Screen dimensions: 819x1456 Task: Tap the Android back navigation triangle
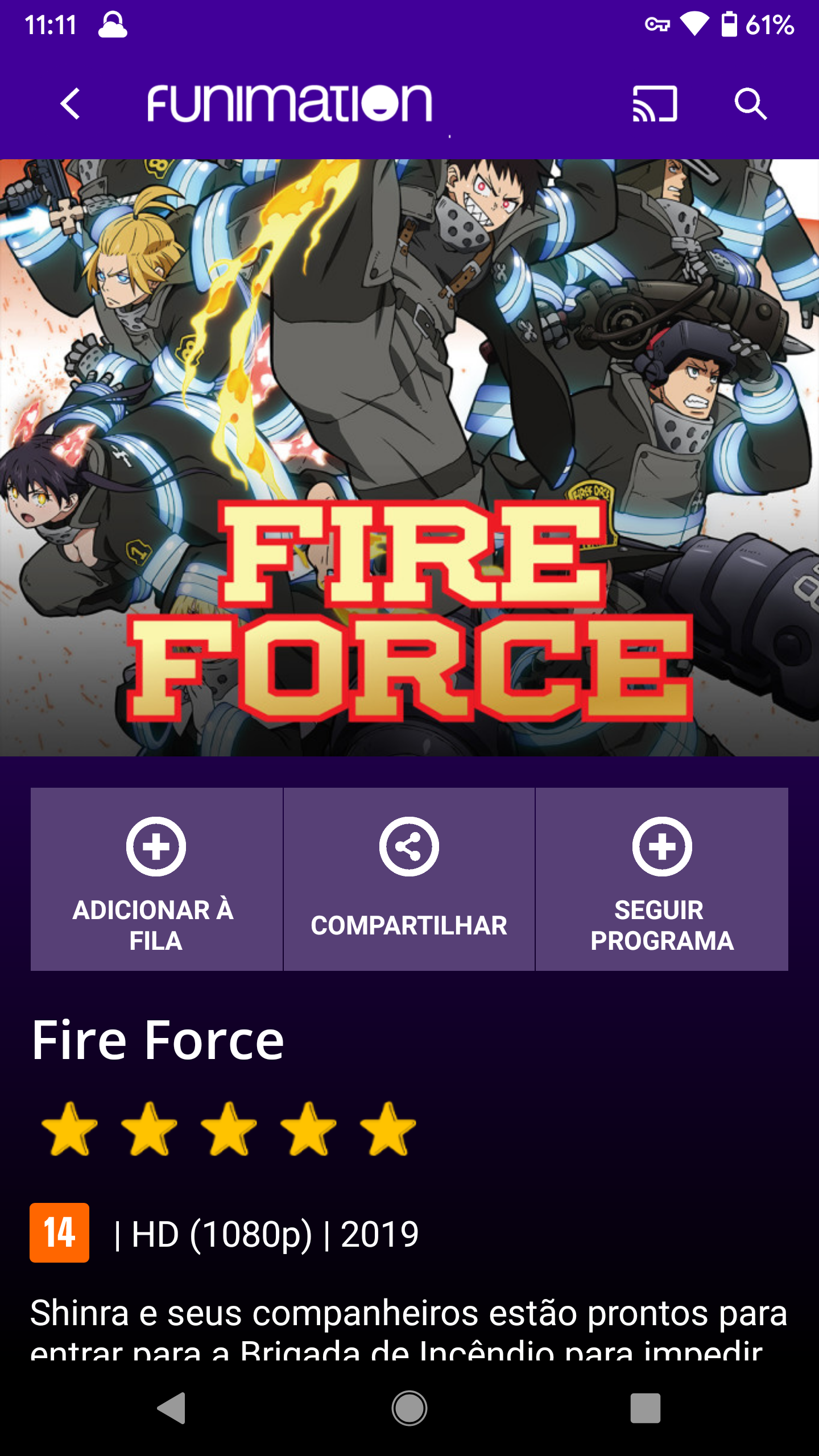pyautogui.click(x=171, y=1408)
